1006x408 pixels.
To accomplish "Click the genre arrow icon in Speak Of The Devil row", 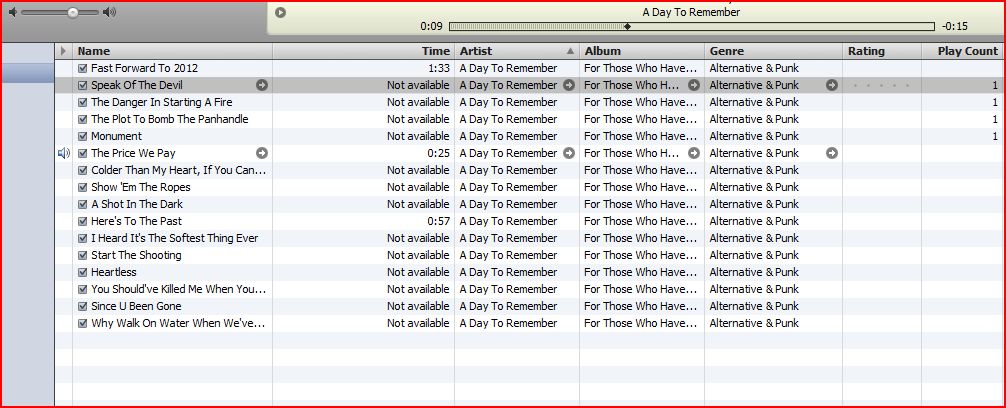I will pos(831,85).
